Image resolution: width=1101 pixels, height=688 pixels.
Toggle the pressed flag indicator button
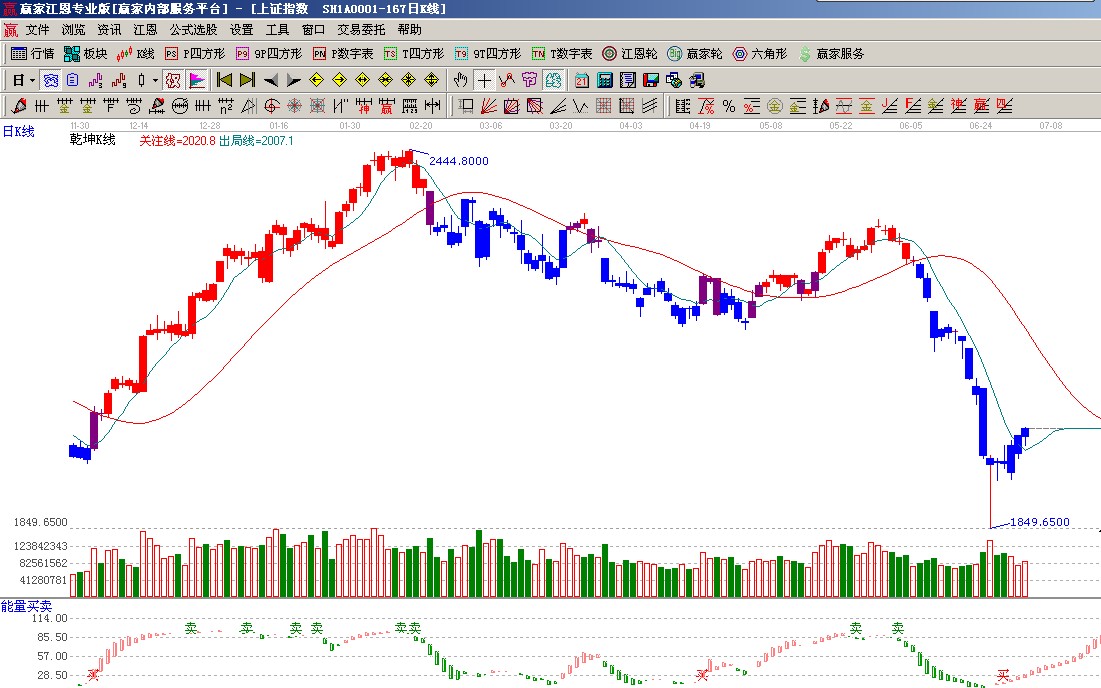pyautogui.click(x=197, y=80)
